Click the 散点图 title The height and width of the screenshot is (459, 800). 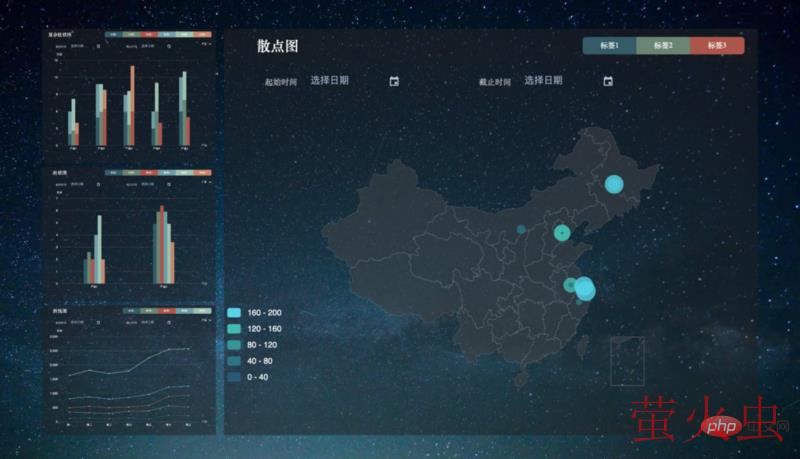click(x=277, y=46)
